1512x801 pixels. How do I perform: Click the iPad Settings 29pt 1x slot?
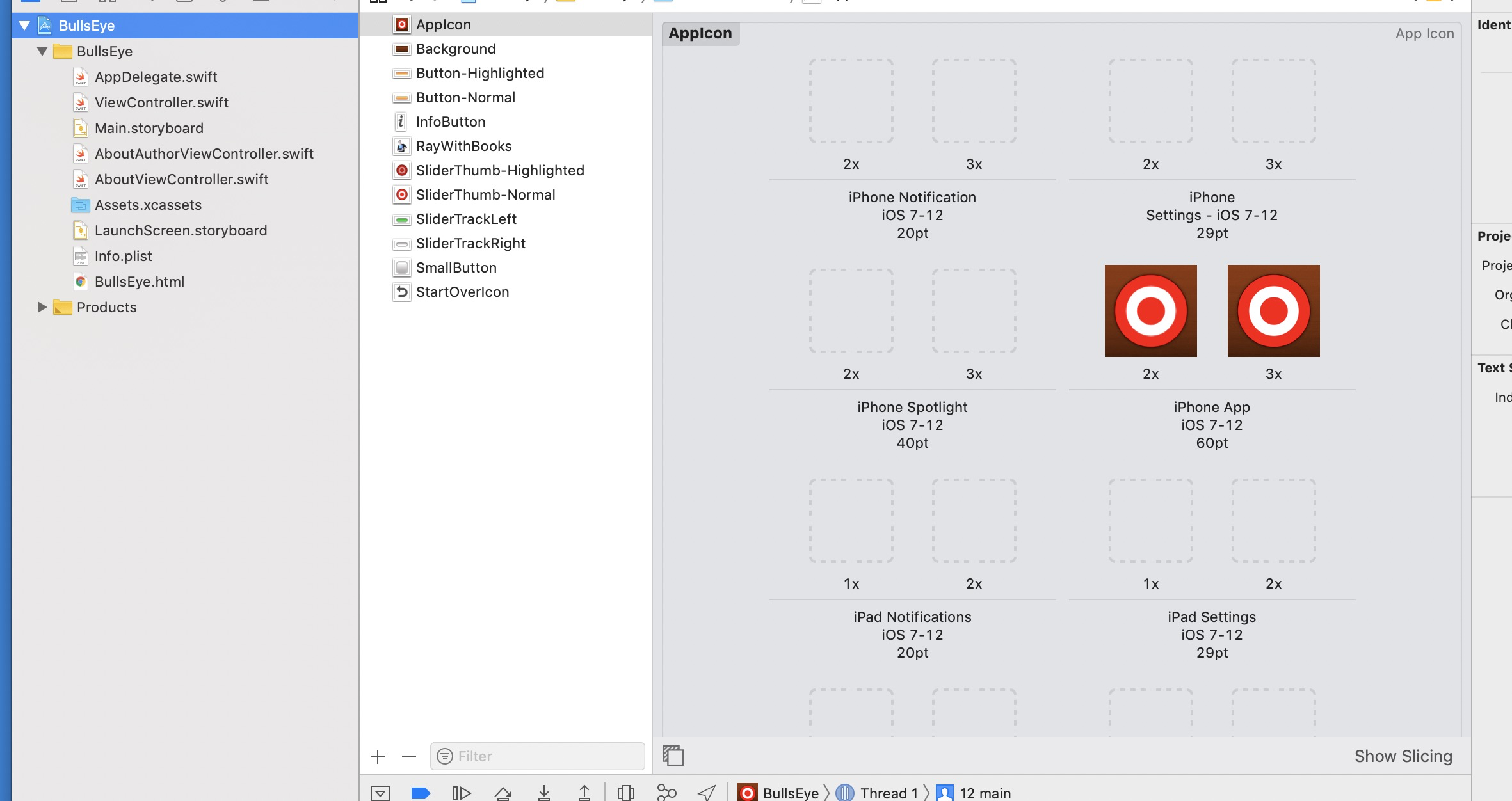tap(1151, 521)
